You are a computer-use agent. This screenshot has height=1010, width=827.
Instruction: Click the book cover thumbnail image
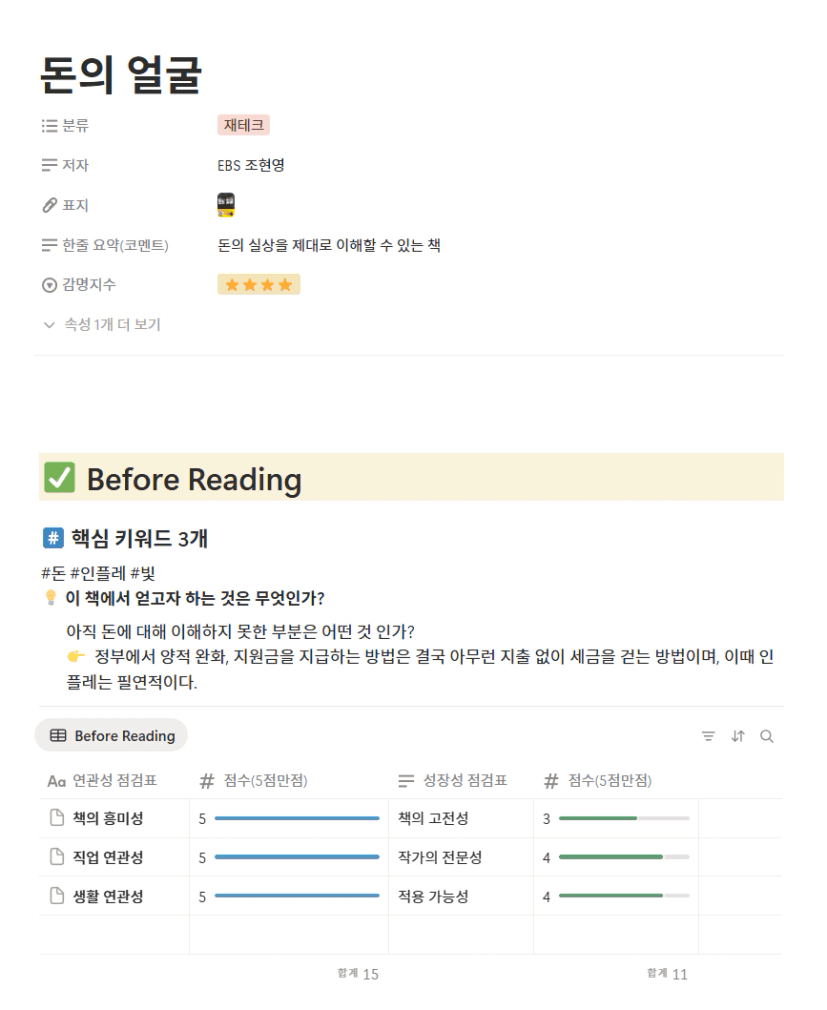tap(226, 205)
